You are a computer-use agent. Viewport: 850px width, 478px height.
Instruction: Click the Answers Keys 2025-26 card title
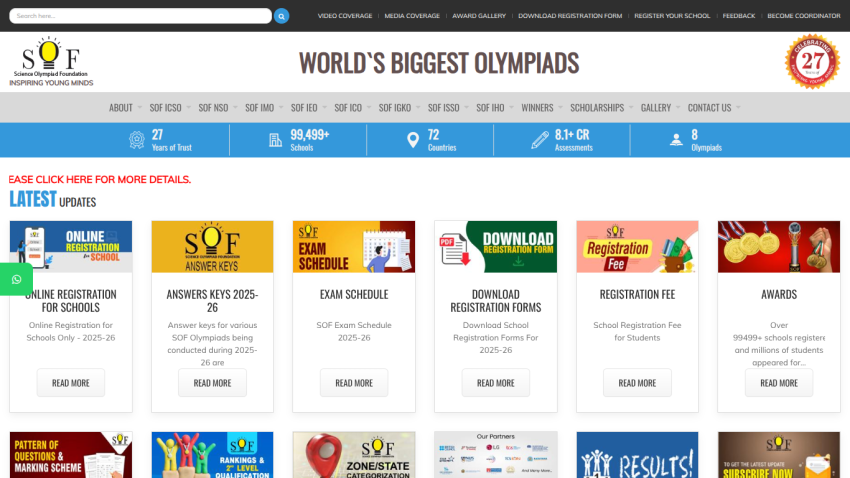pyautogui.click(x=212, y=301)
